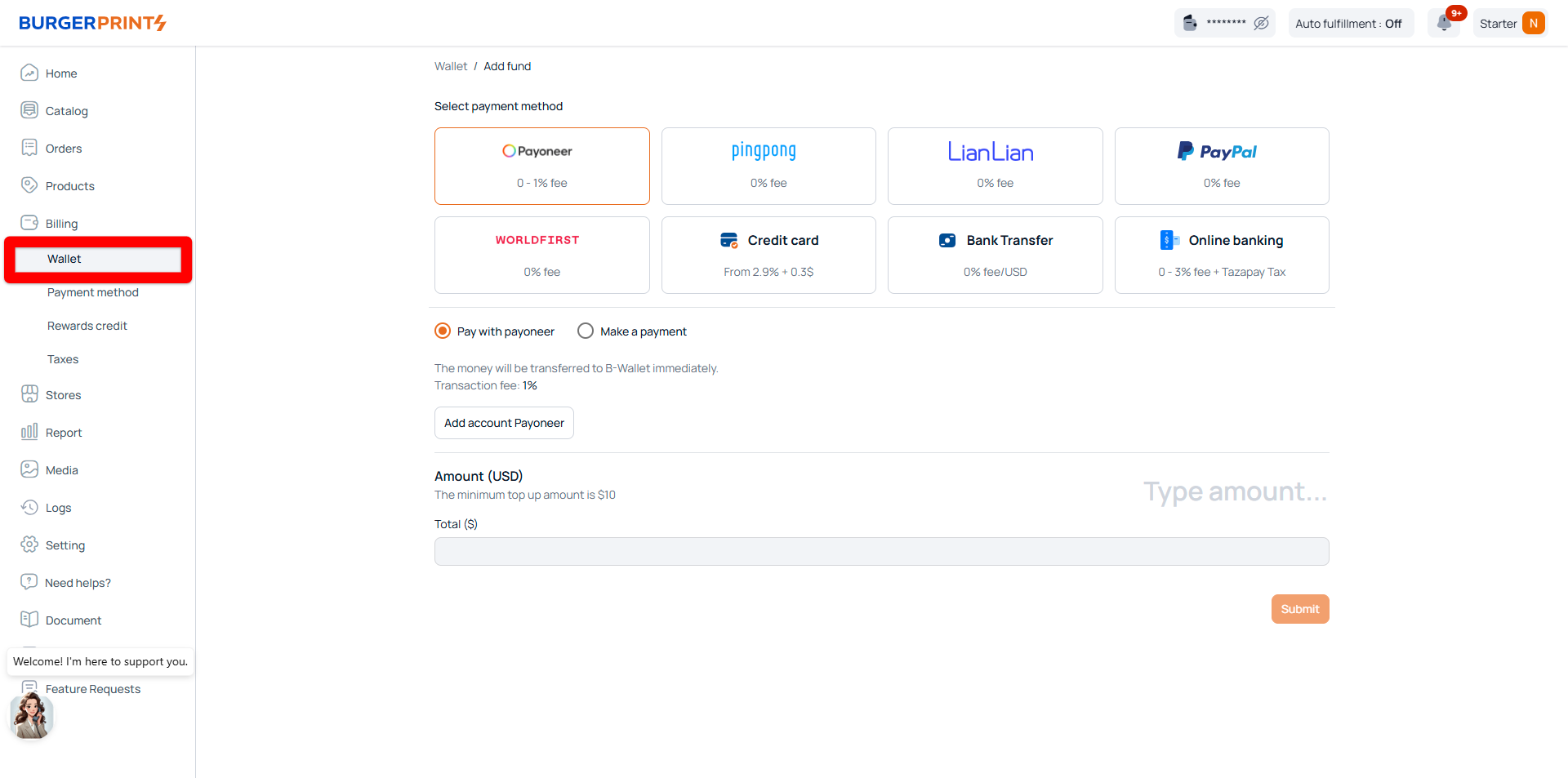Screen dimensions: 1568x778
Task: Go to Rewards credit page
Action: point(87,326)
